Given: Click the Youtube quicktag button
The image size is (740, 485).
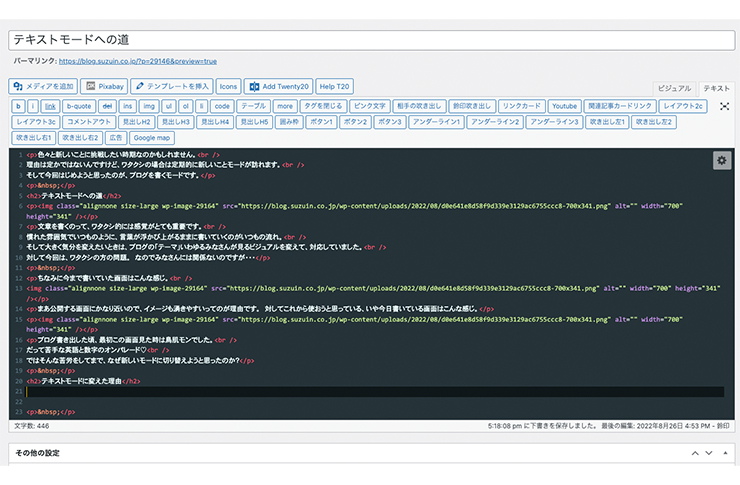Looking at the screenshot, I should pos(565,106).
